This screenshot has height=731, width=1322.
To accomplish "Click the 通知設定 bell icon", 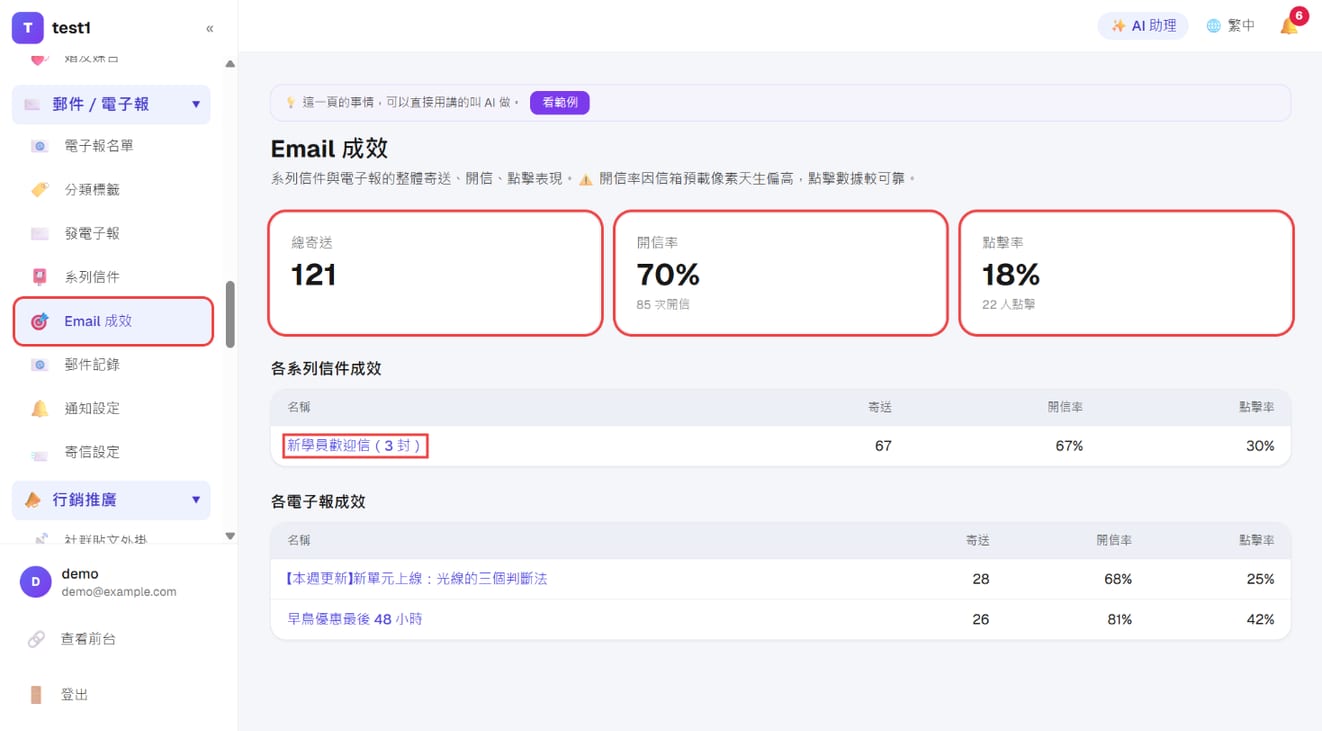I will [x=40, y=408].
